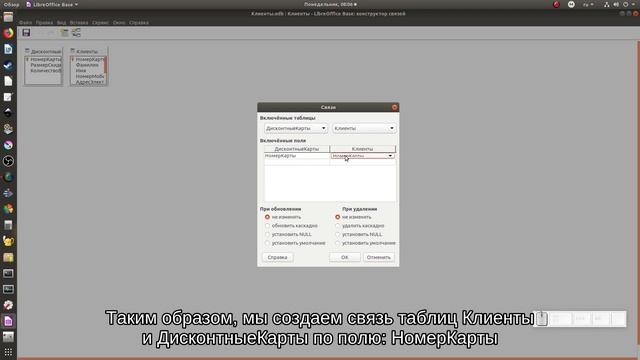Open the volume indicator in top bar
Viewport: 640px width, 360px height.
click(616, 4)
